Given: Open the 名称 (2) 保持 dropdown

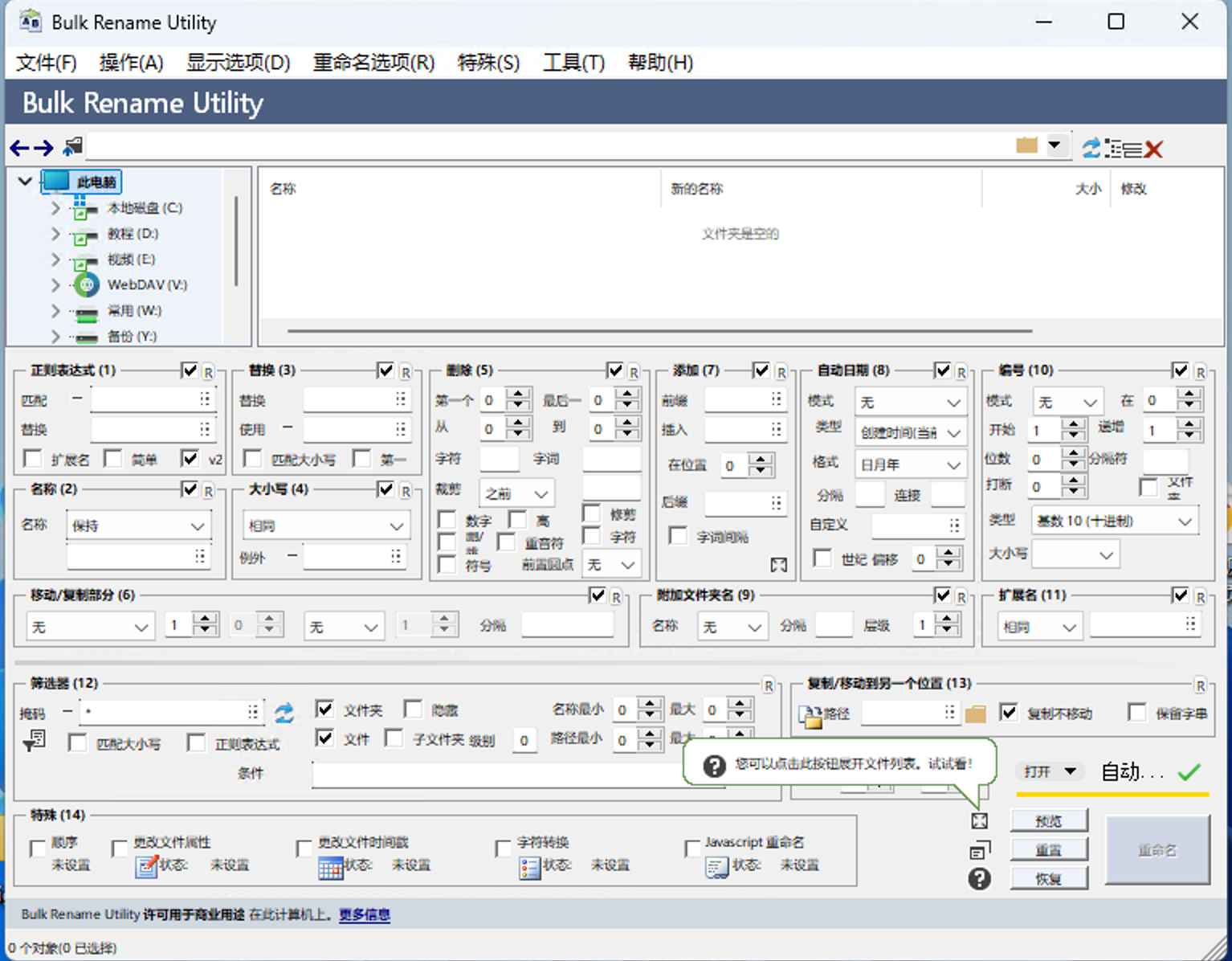Looking at the screenshot, I should click(139, 525).
